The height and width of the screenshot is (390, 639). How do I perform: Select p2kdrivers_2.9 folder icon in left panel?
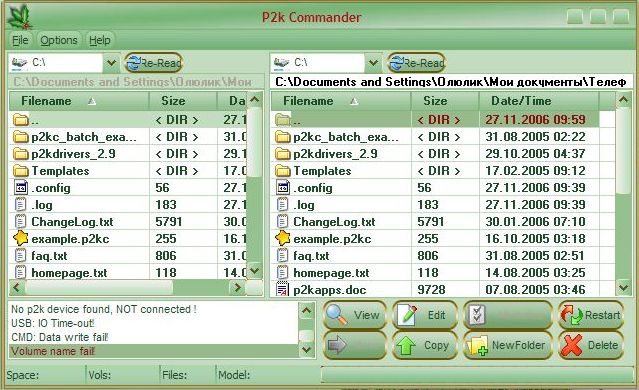(x=20, y=154)
